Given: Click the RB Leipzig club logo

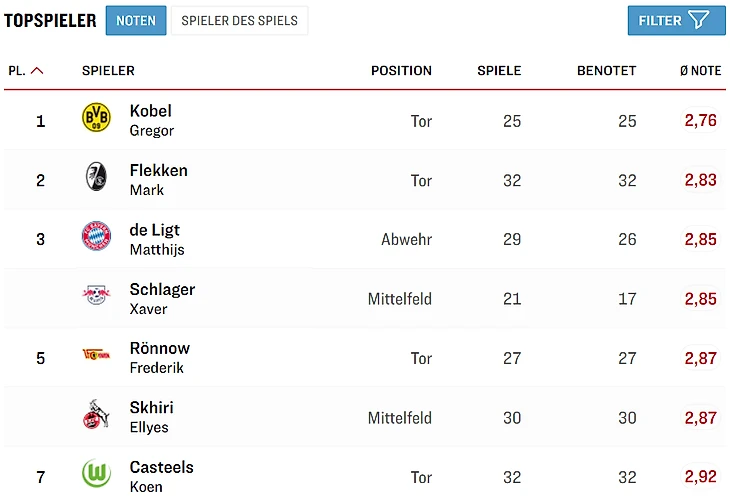Looking at the screenshot, I should click(96, 297).
